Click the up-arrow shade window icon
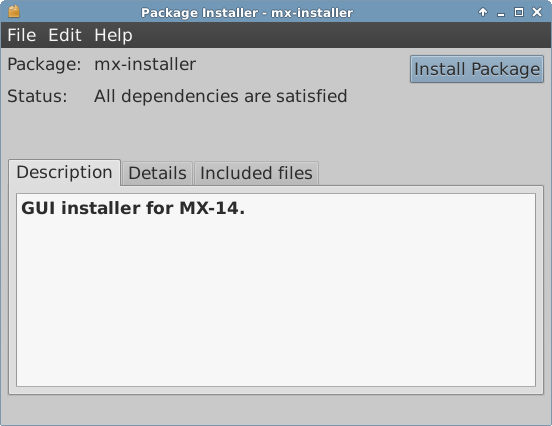Screen dimensions: 552x426 tap(483, 12)
